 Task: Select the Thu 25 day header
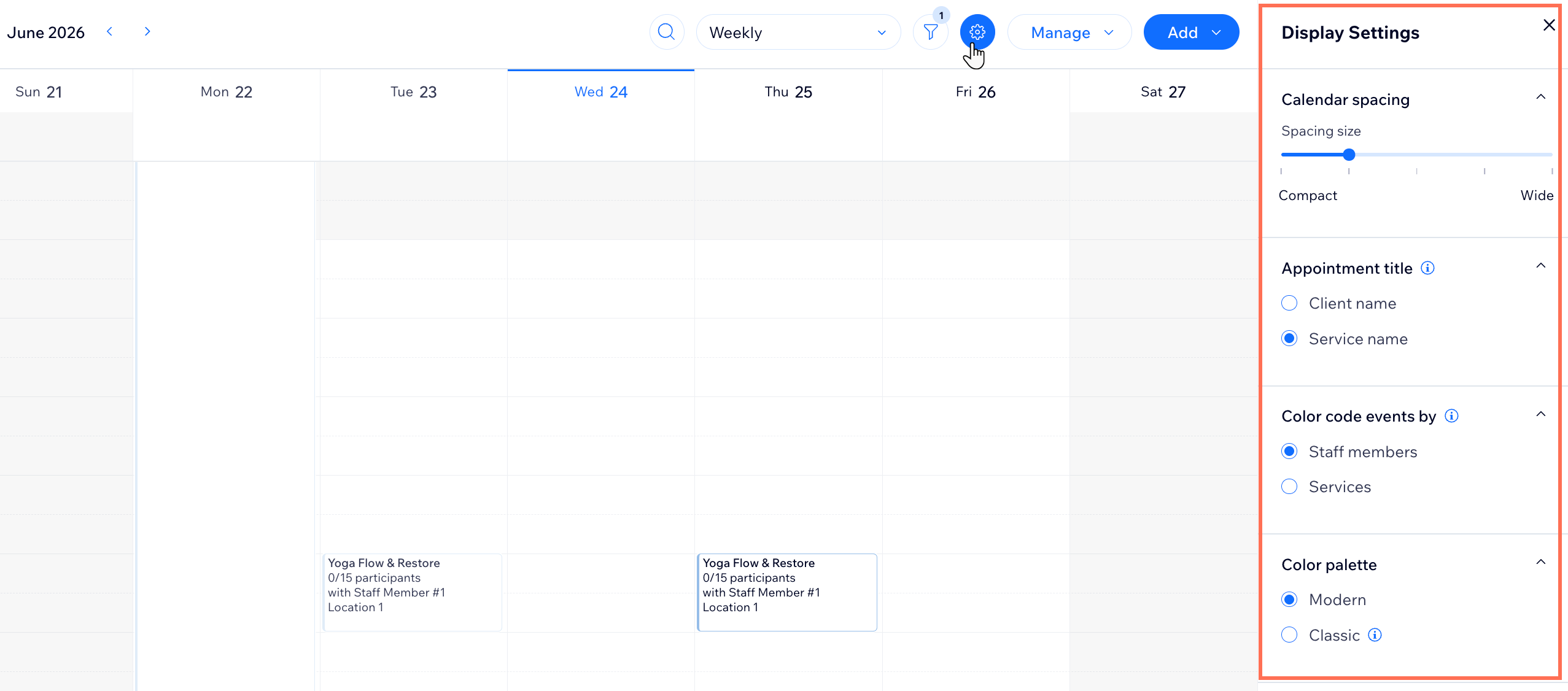pos(788,92)
